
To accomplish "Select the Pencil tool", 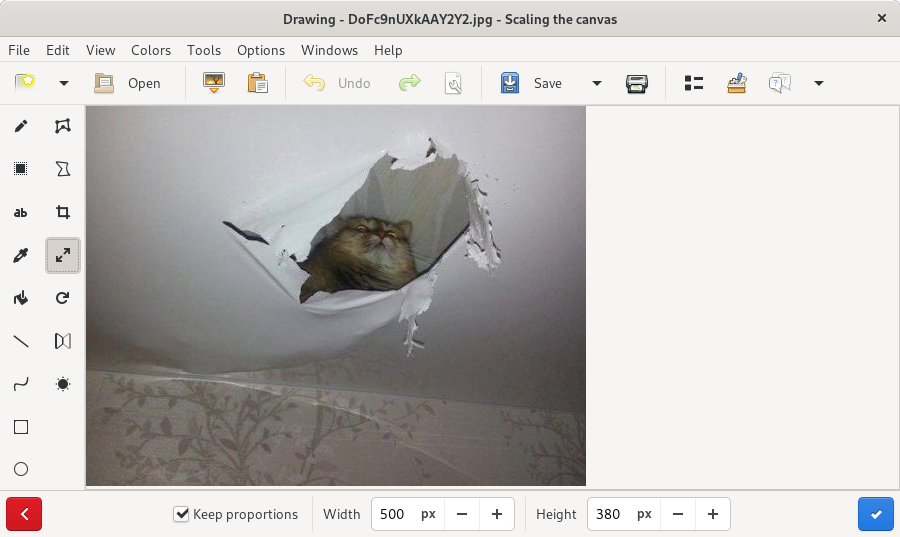I will tap(21, 126).
